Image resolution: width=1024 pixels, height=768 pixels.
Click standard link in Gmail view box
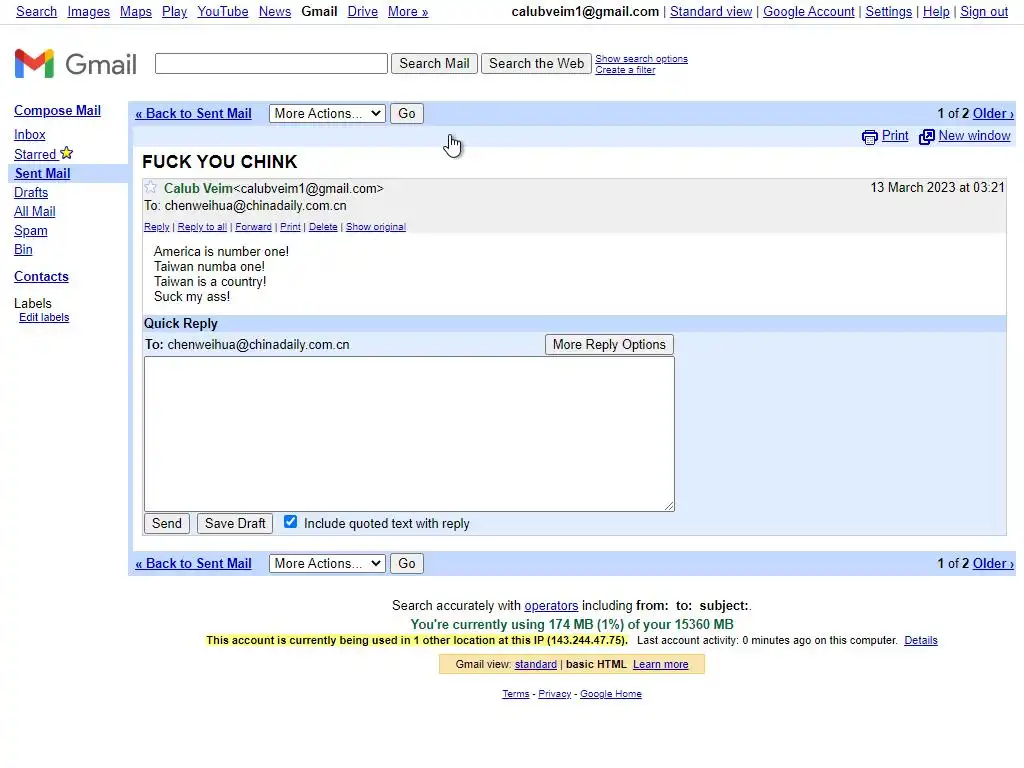tap(536, 664)
